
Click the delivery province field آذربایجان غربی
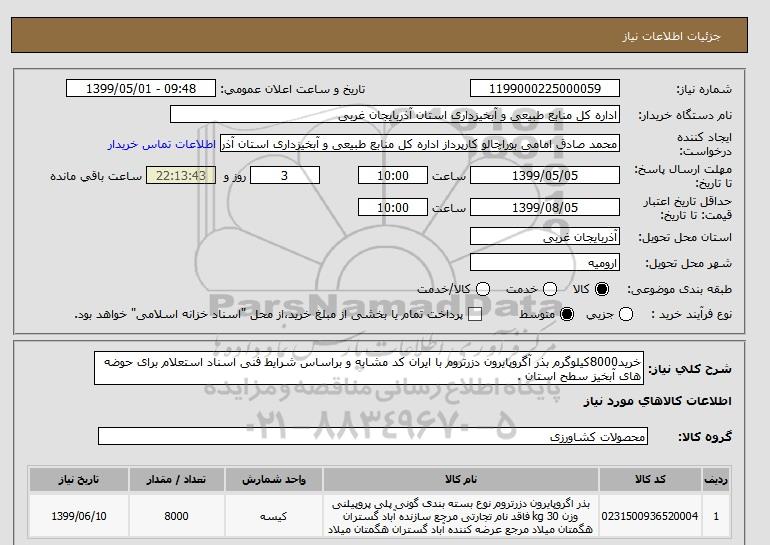(x=545, y=237)
